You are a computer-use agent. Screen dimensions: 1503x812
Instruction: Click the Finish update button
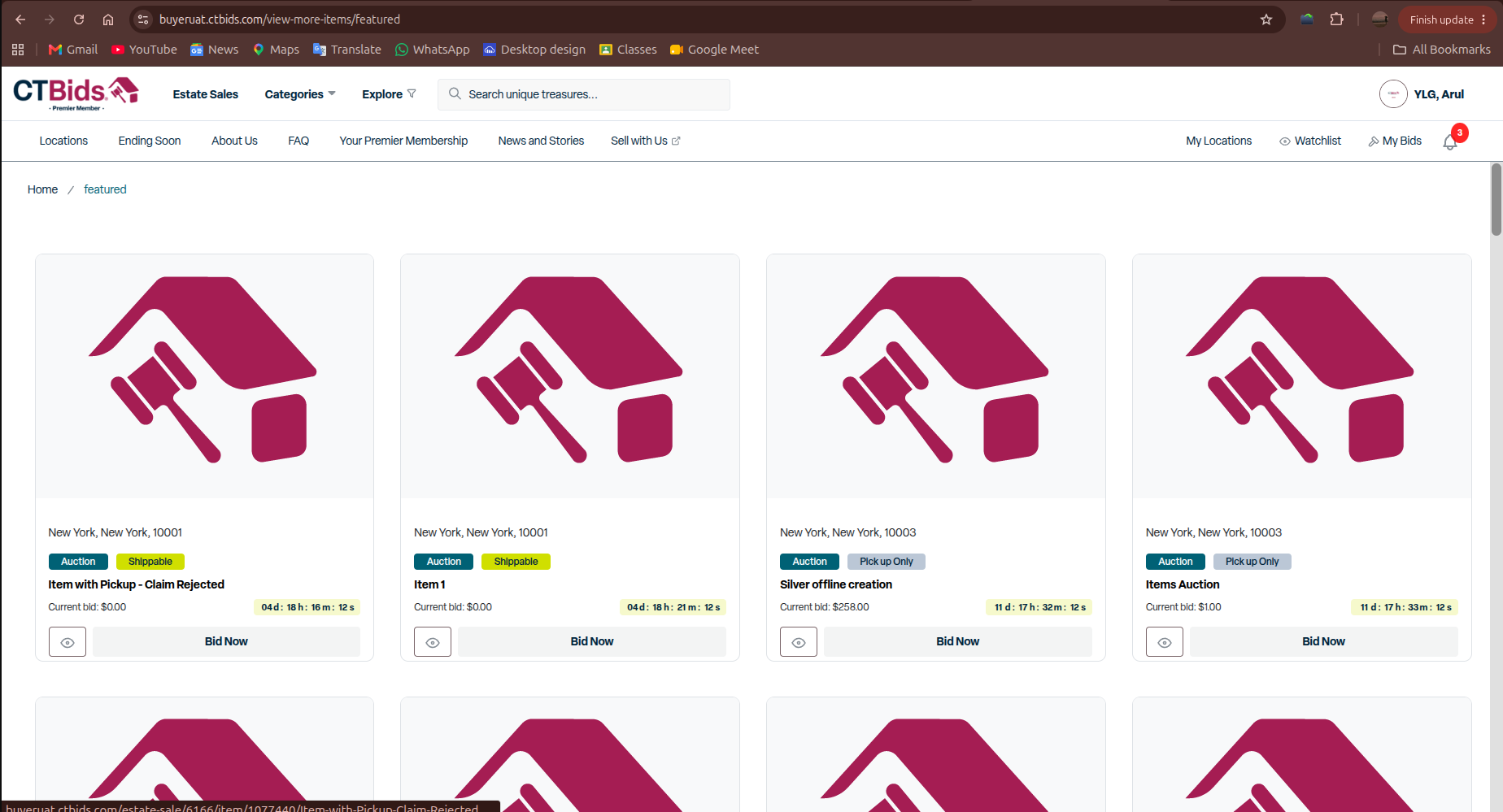pos(1449,20)
